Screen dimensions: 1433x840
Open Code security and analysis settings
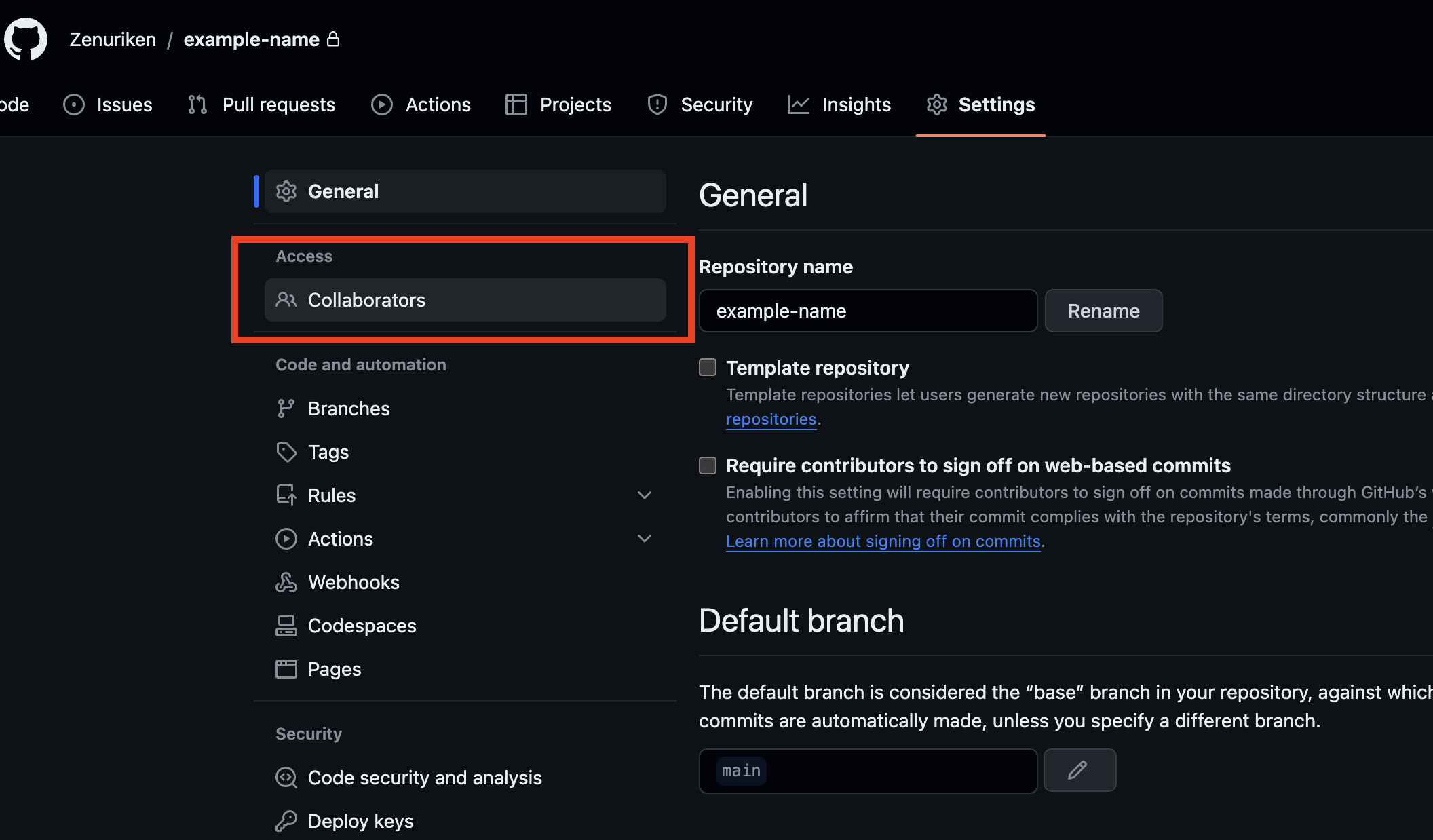pyautogui.click(x=465, y=778)
